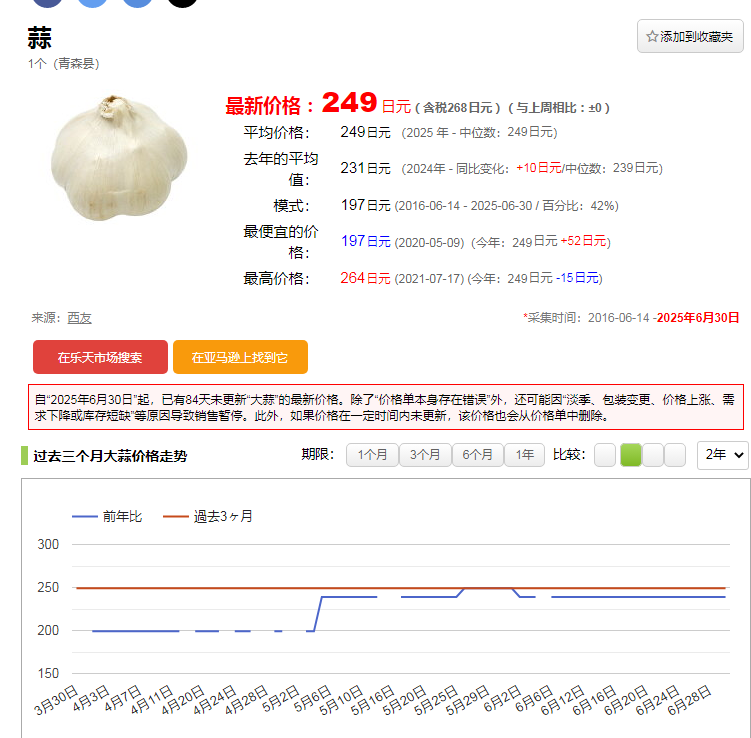
Task: Click the star Add to Favorites button
Action: point(690,36)
